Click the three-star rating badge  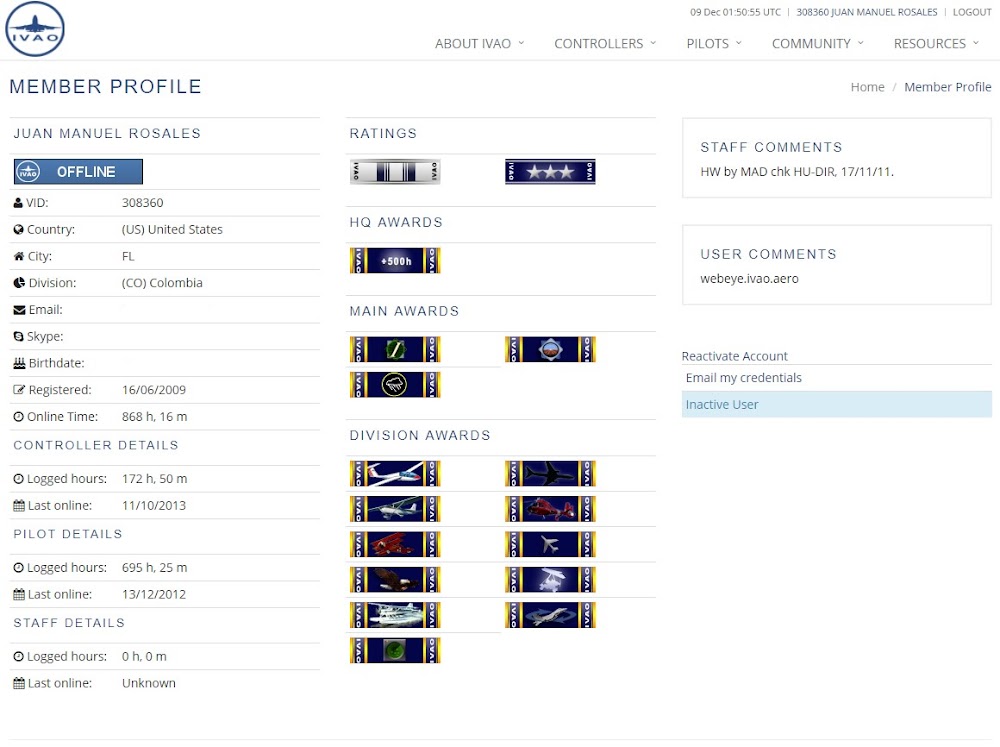[550, 172]
